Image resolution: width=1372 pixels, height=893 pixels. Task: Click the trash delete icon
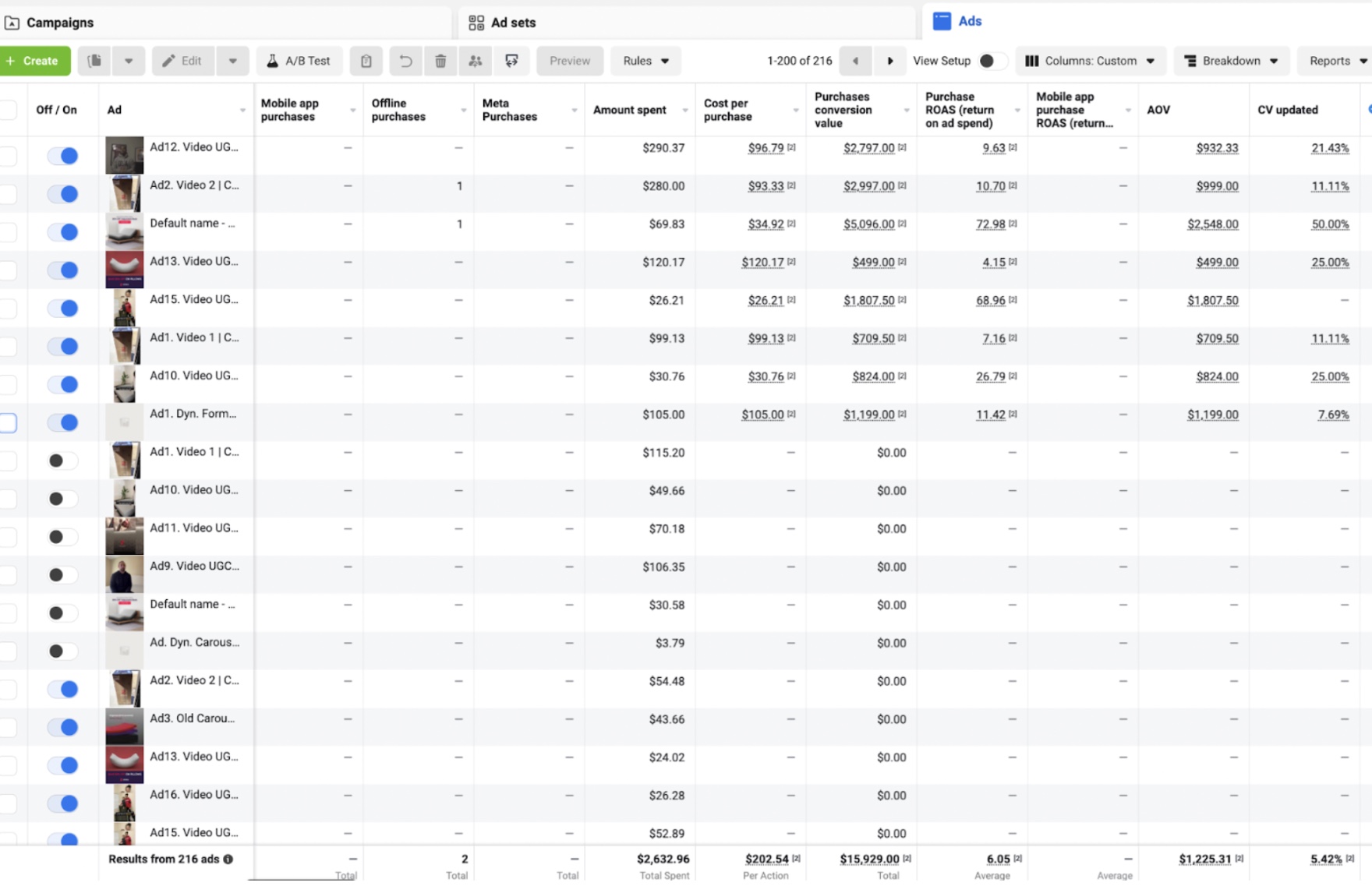pos(440,61)
